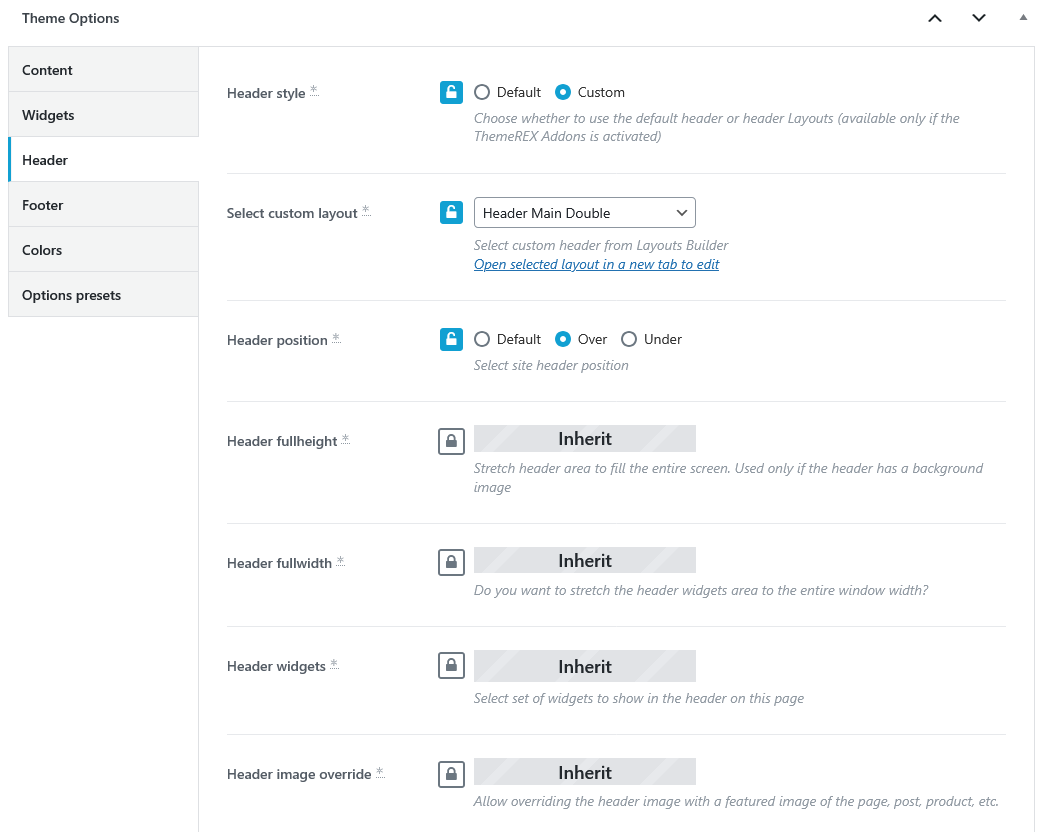
Task: Click the Inherit field for Header widgets
Action: click(585, 666)
